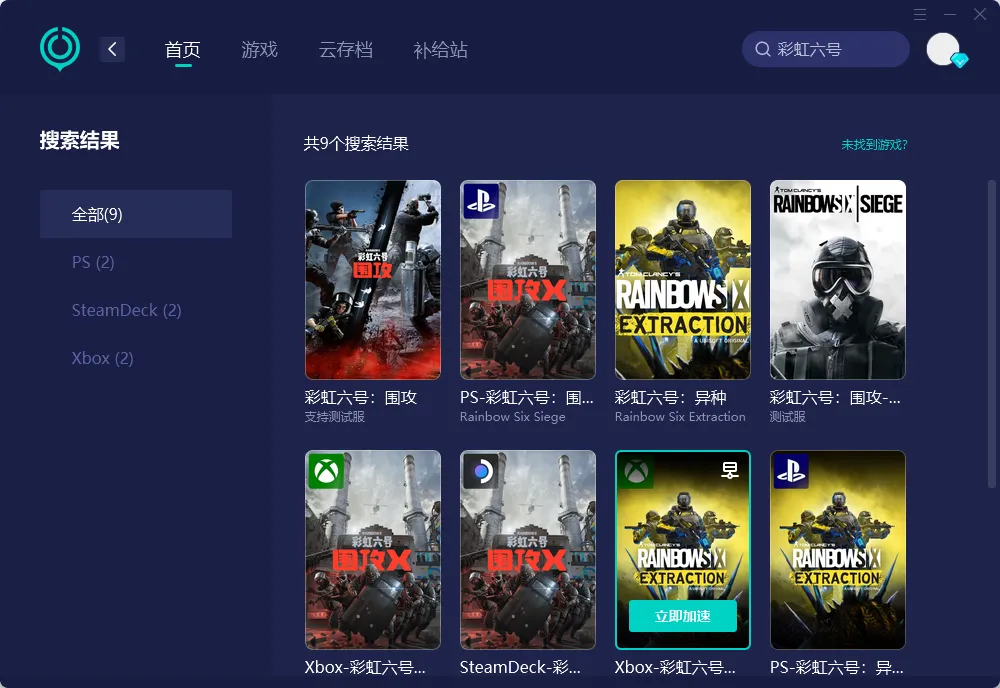Open the 云存档 tab

point(346,50)
